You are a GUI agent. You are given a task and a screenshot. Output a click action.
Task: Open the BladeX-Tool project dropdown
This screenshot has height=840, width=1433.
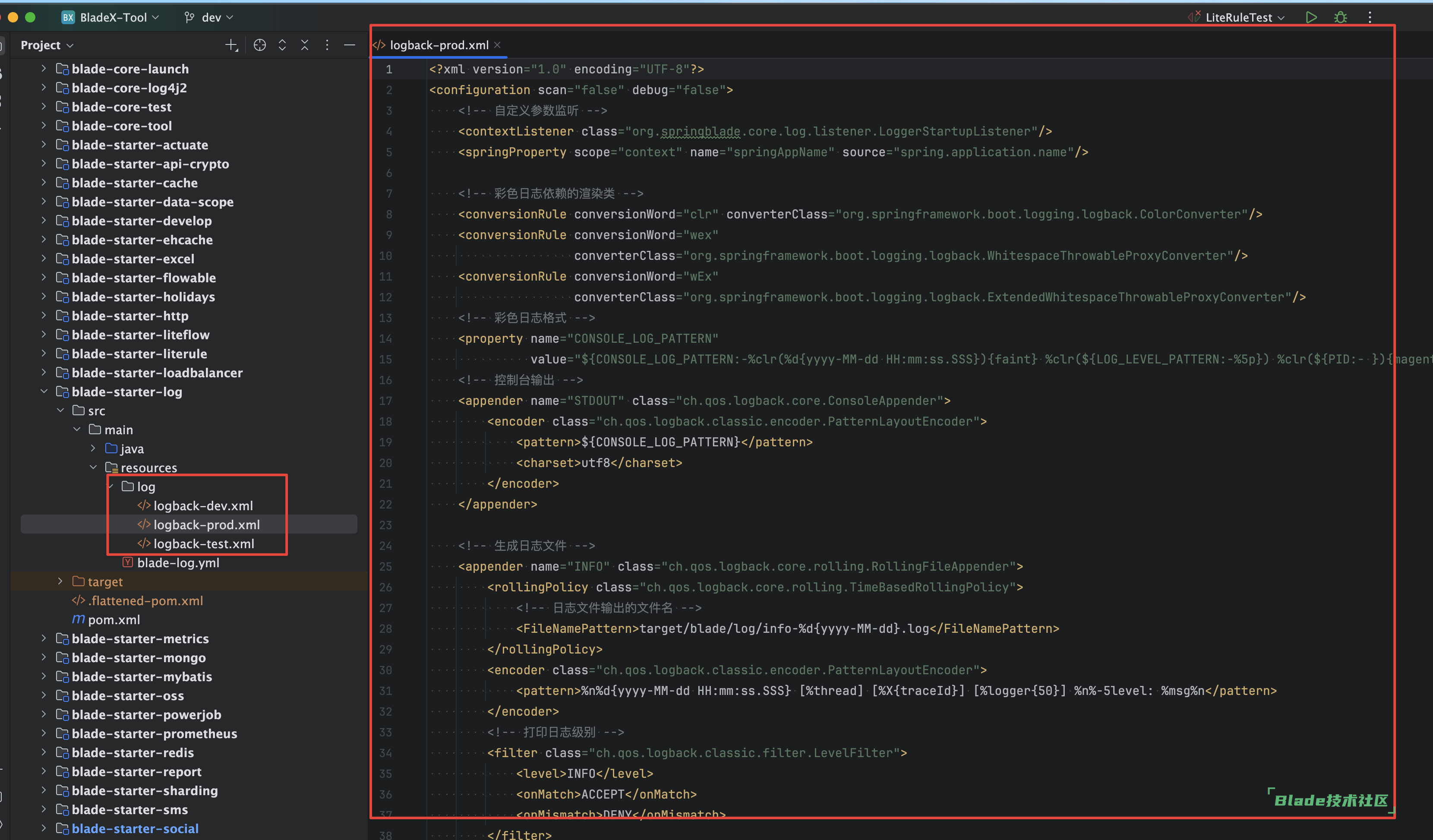[110, 17]
